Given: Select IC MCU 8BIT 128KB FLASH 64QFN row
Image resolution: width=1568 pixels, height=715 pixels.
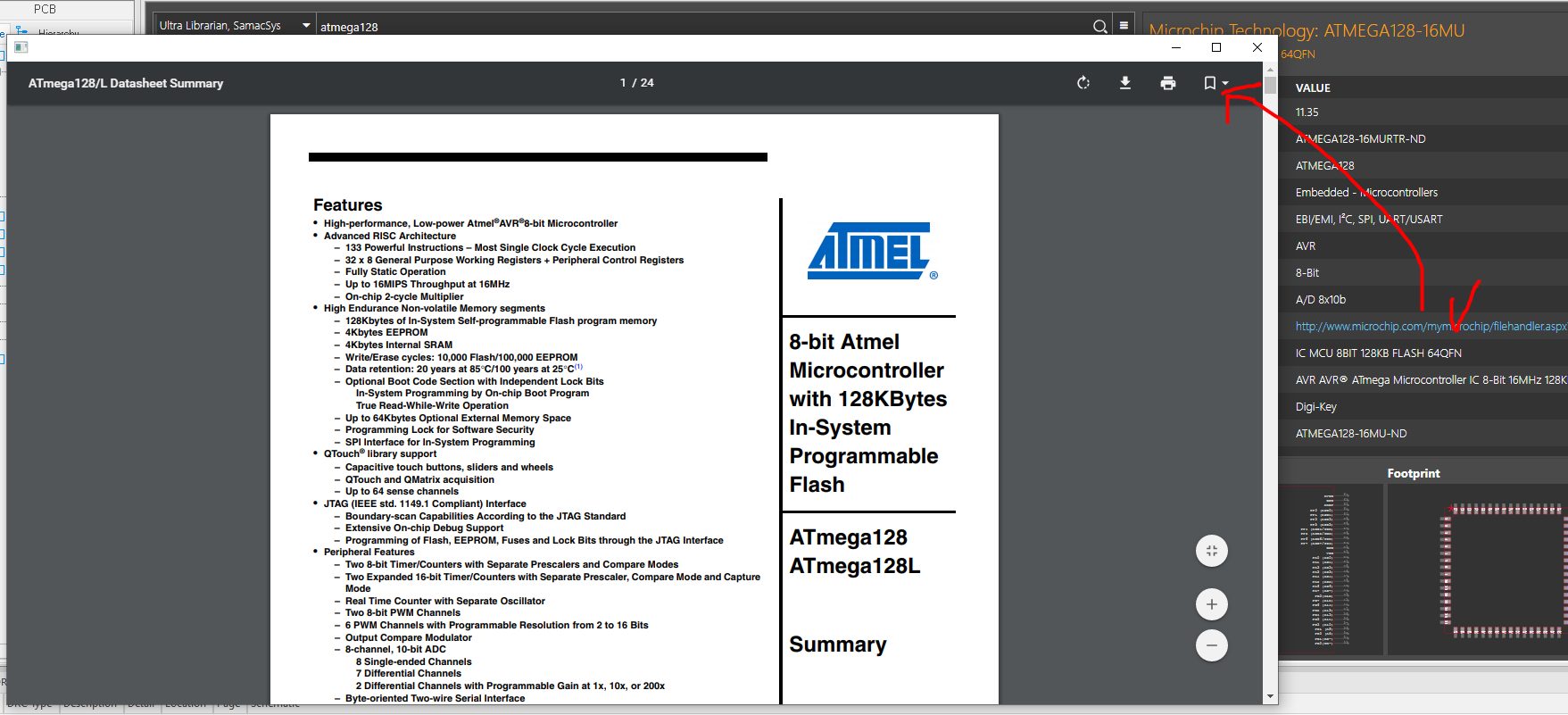Looking at the screenshot, I should click(x=1423, y=353).
